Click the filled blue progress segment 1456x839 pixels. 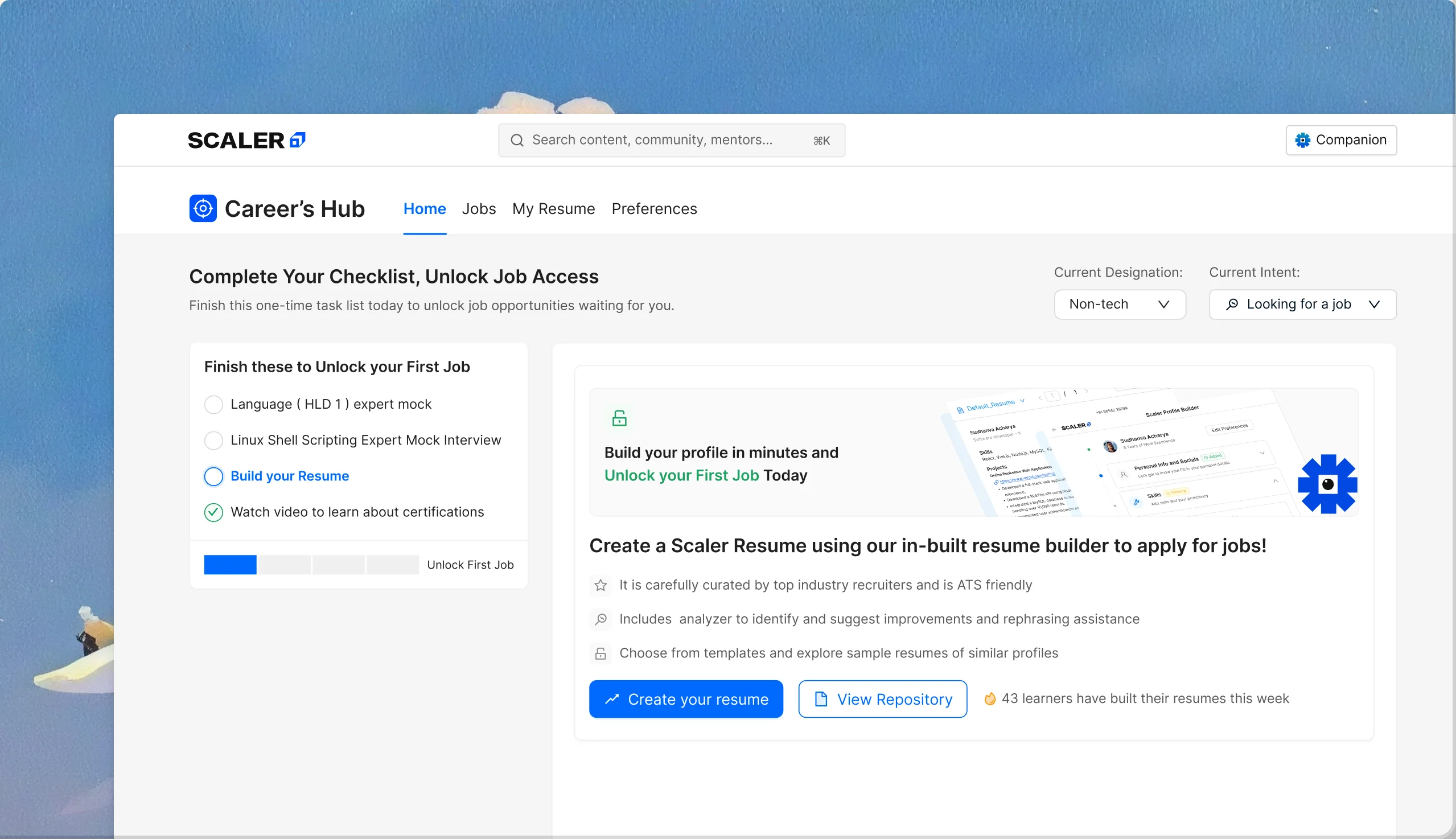tap(230, 565)
